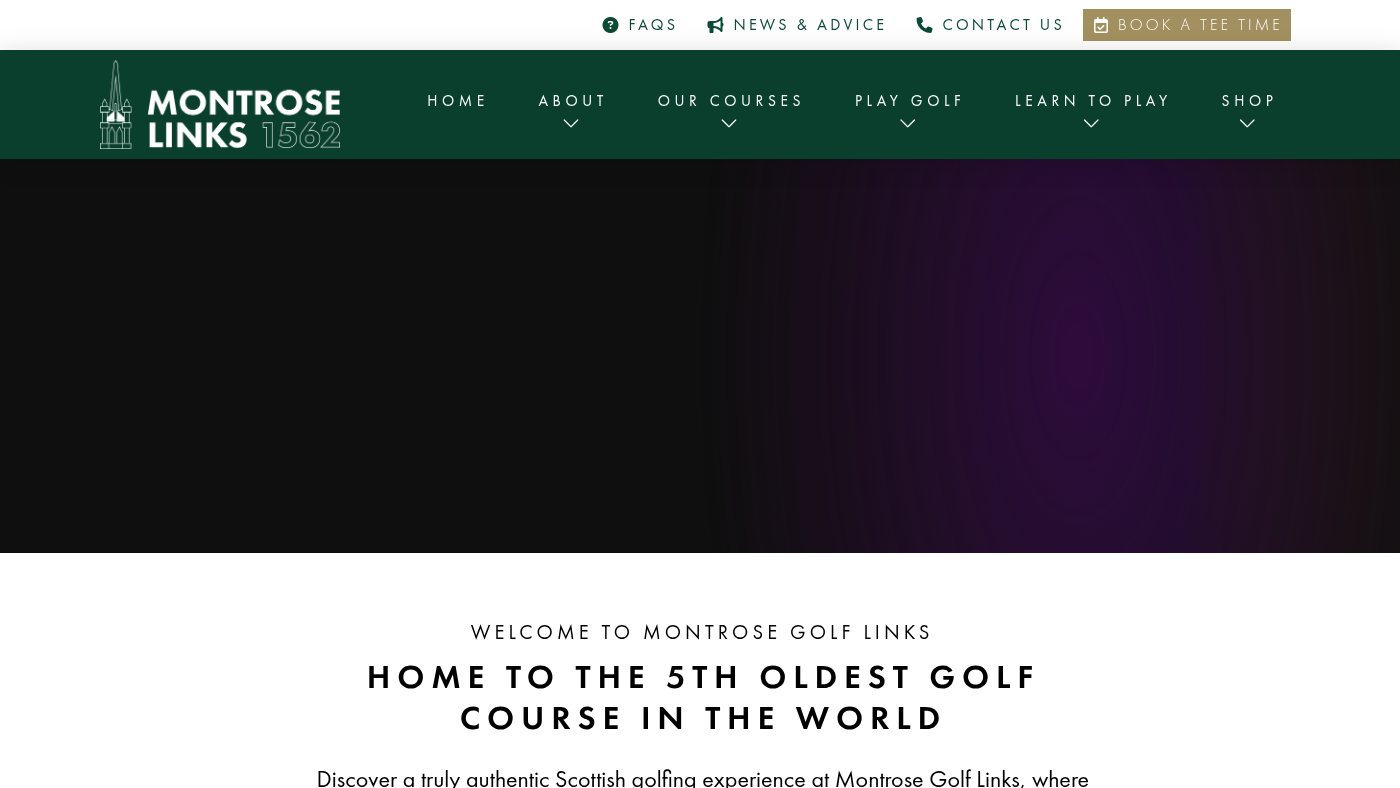1400x788 pixels.
Task: Open the Shop menu label
Action: pos(1248,101)
